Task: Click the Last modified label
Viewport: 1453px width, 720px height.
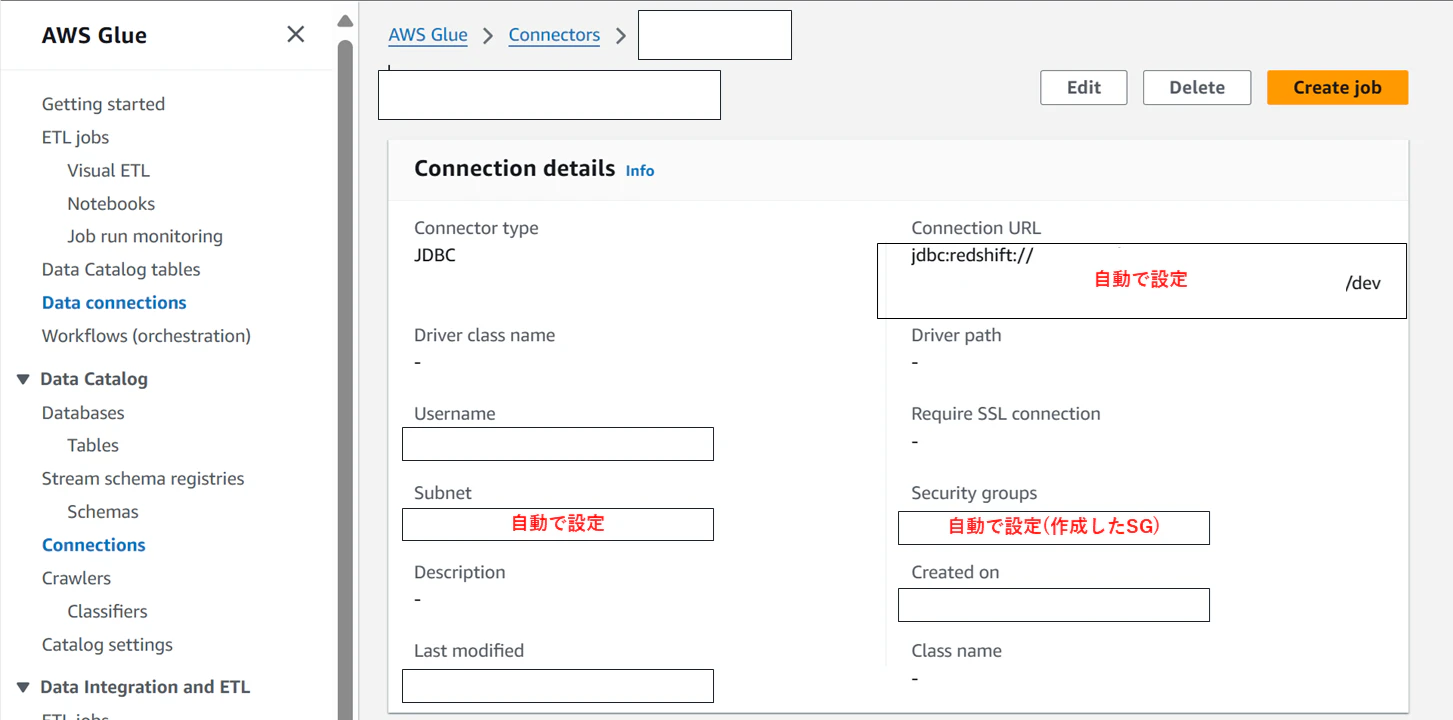Action: pyautogui.click(x=469, y=650)
